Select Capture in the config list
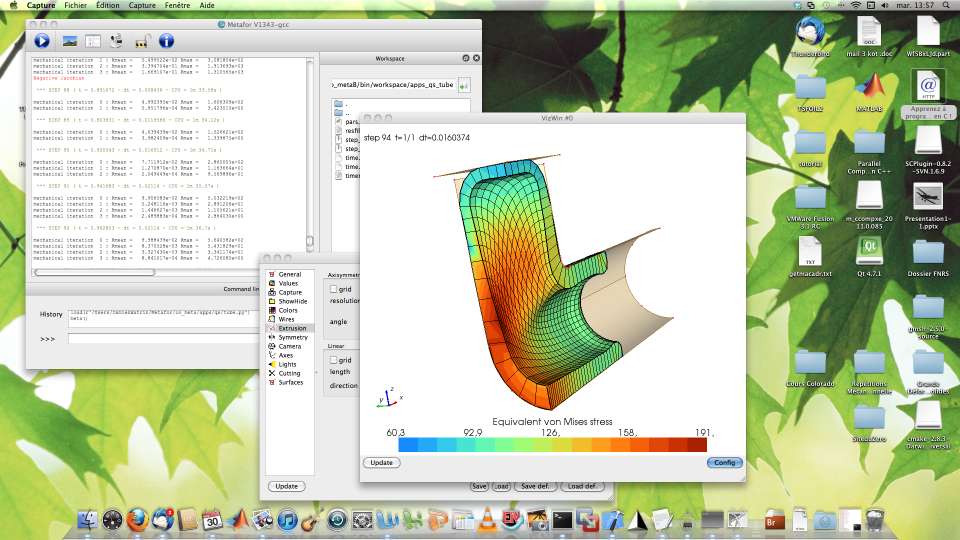Screen dimensions: 960x540 290,293
